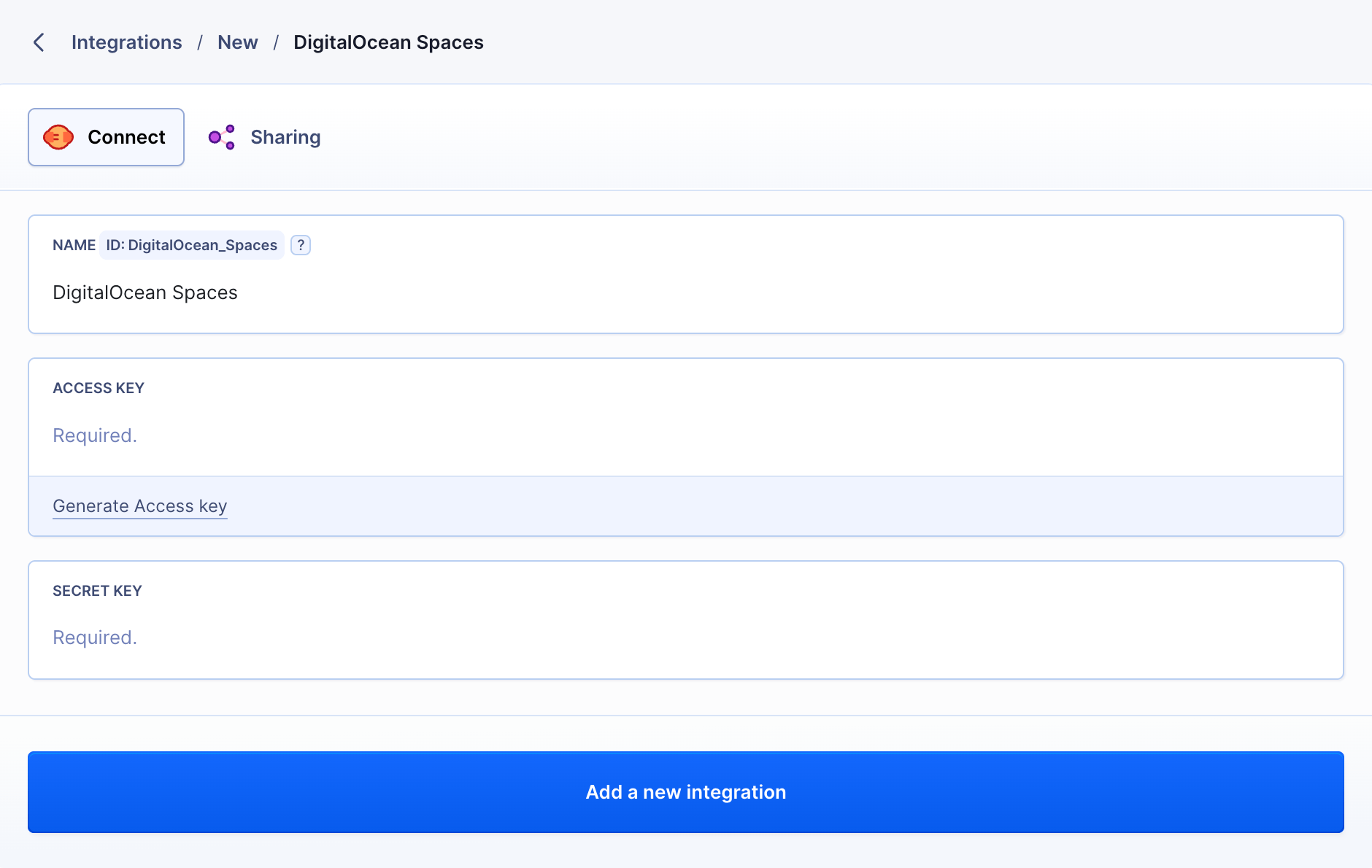
Task: Switch to the Connect tab
Action: coord(106,136)
